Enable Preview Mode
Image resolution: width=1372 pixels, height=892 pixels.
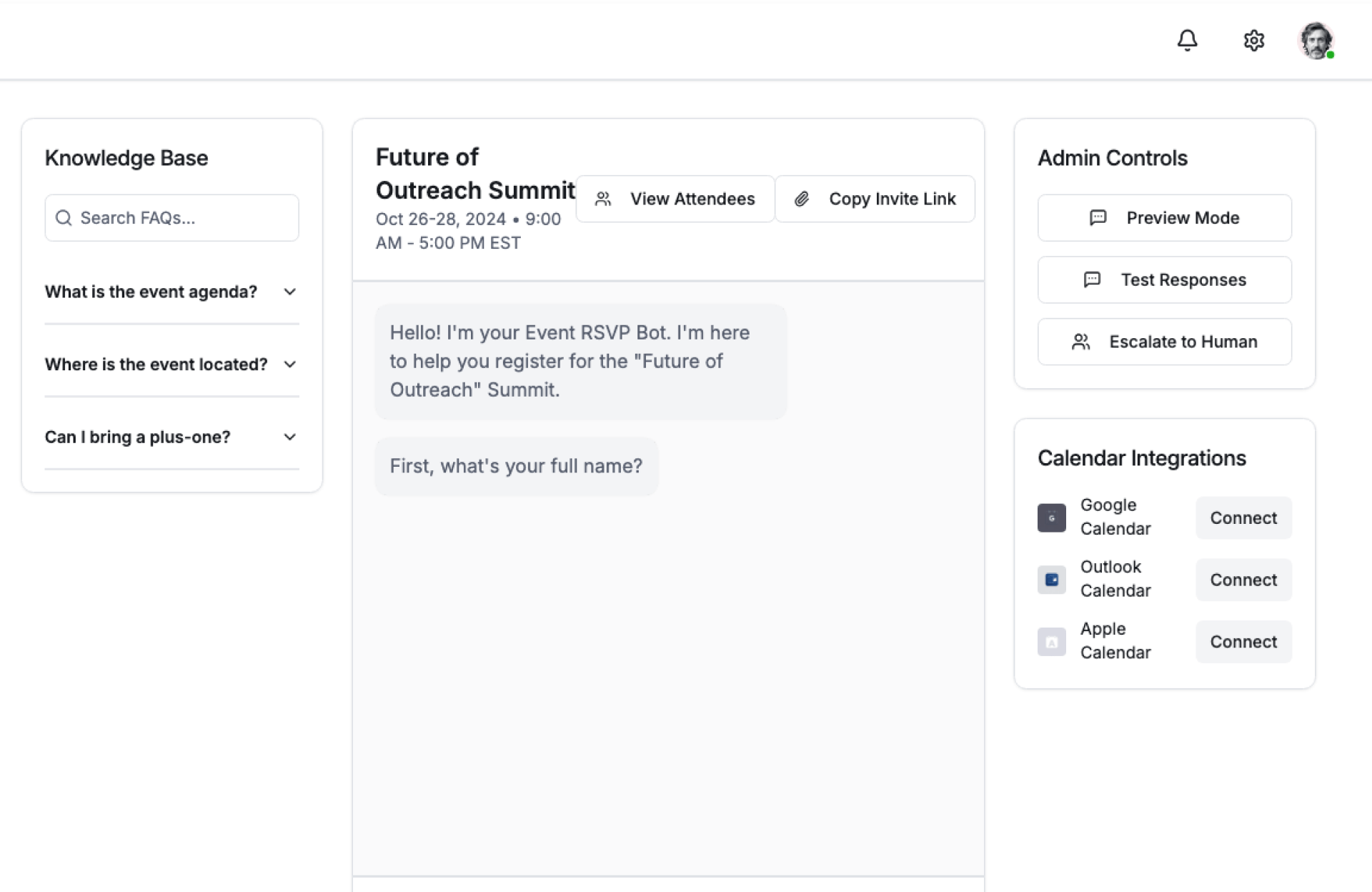(1164, 218)
